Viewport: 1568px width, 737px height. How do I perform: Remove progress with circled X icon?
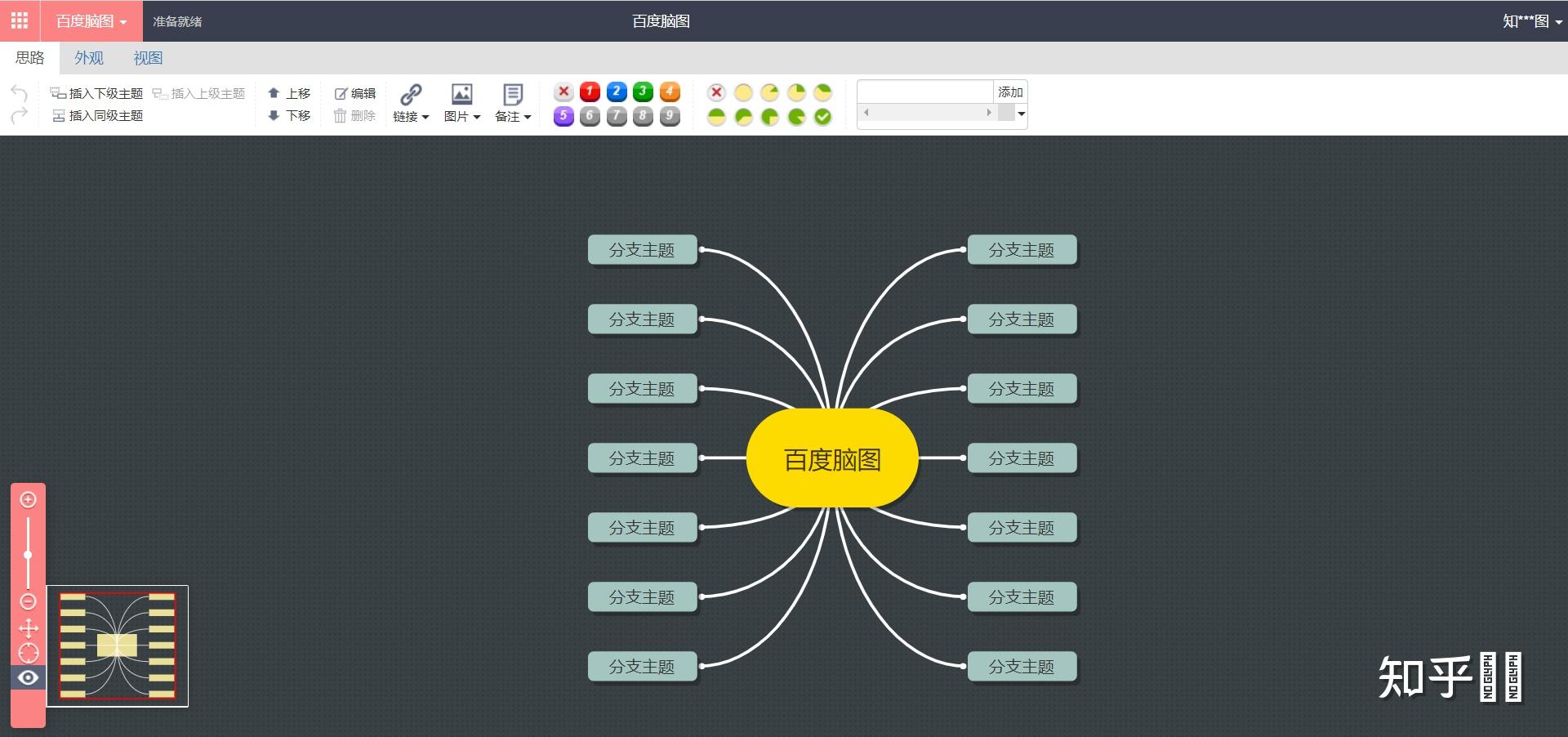click(716, 92)
